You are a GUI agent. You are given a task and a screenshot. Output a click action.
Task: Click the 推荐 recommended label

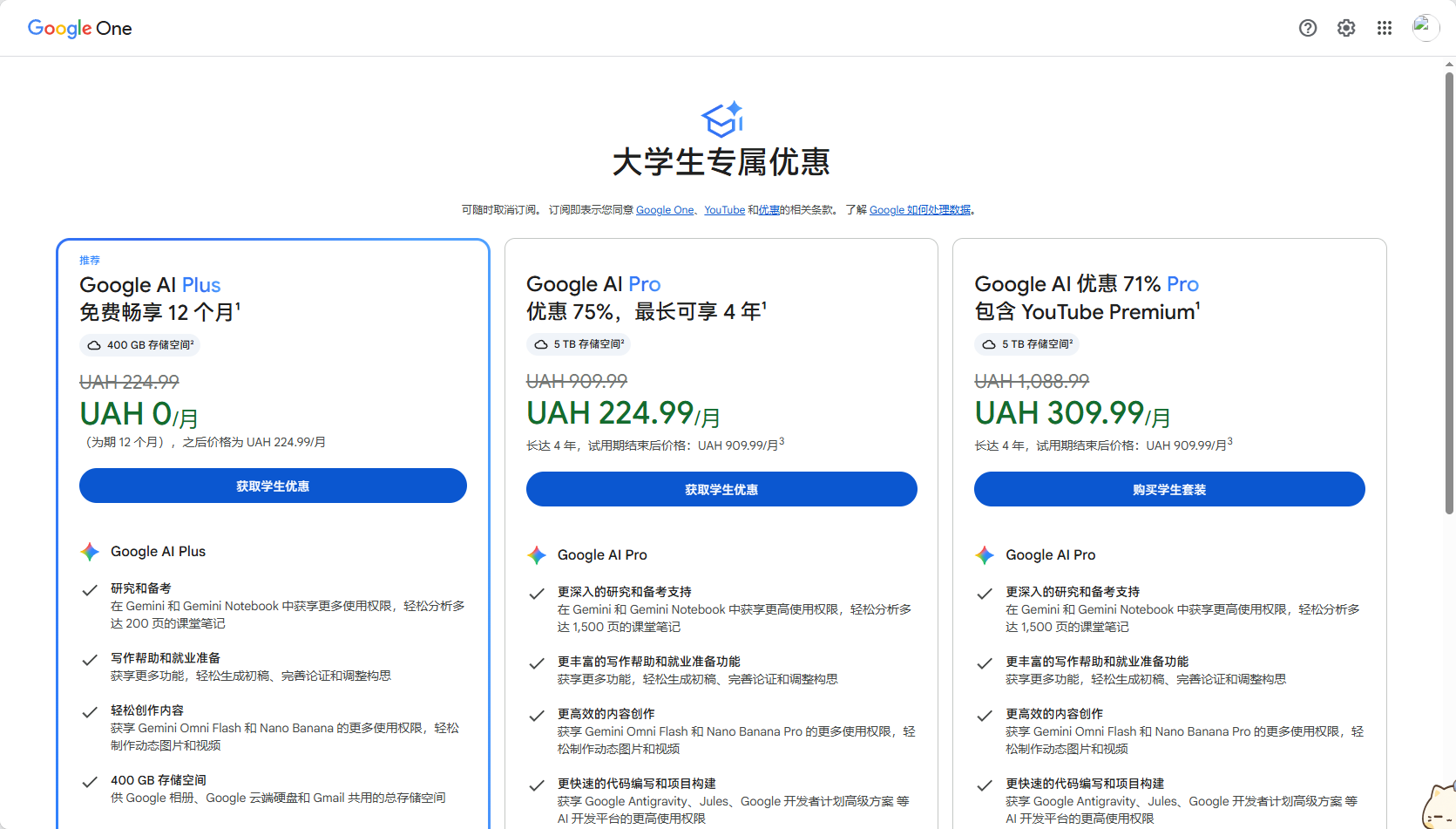pos(90,260)
